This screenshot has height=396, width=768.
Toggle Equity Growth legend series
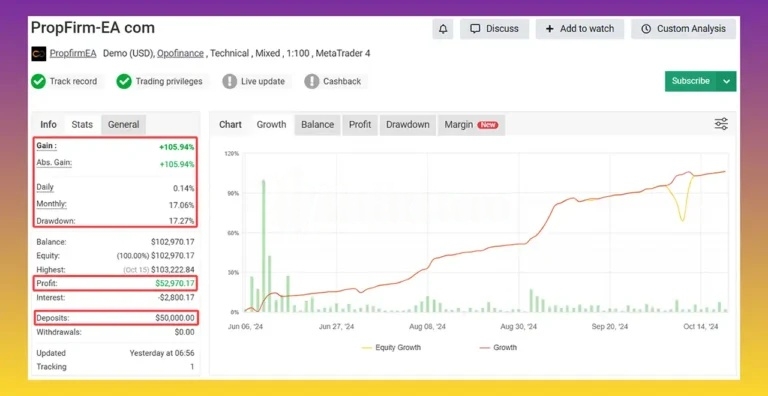[391, 347]
